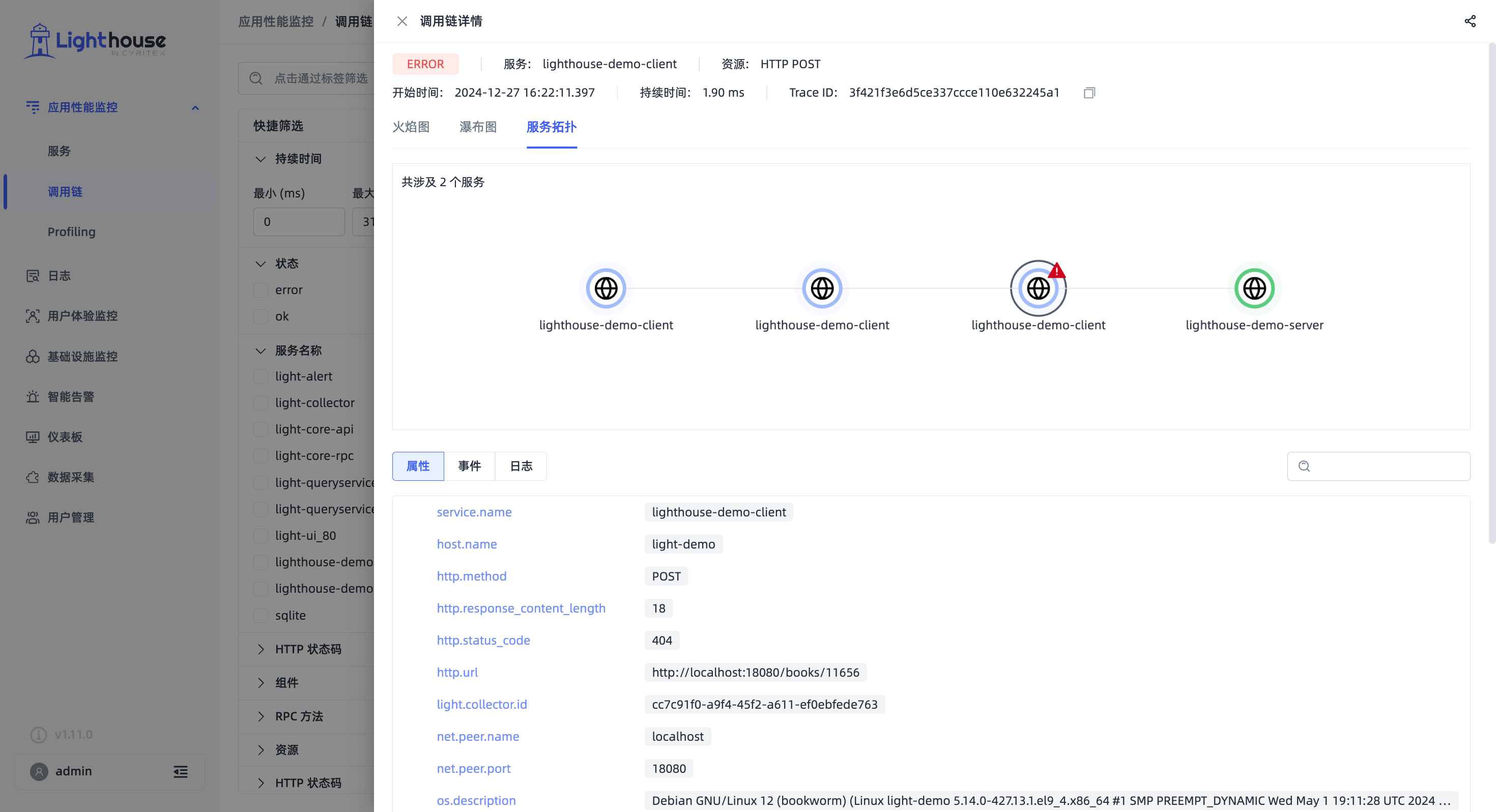Screen dimensions: 1496x812
Task: Check the light-alert service checkbox
Action: [x=261, y=376]
